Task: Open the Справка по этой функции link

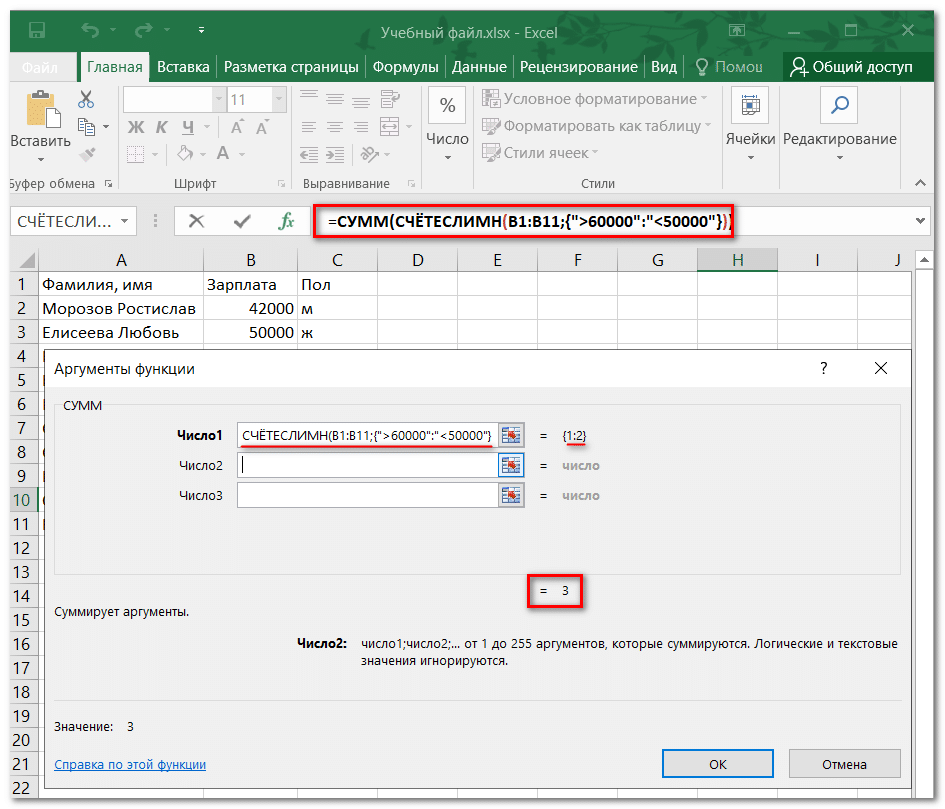Action: (130, 764)
